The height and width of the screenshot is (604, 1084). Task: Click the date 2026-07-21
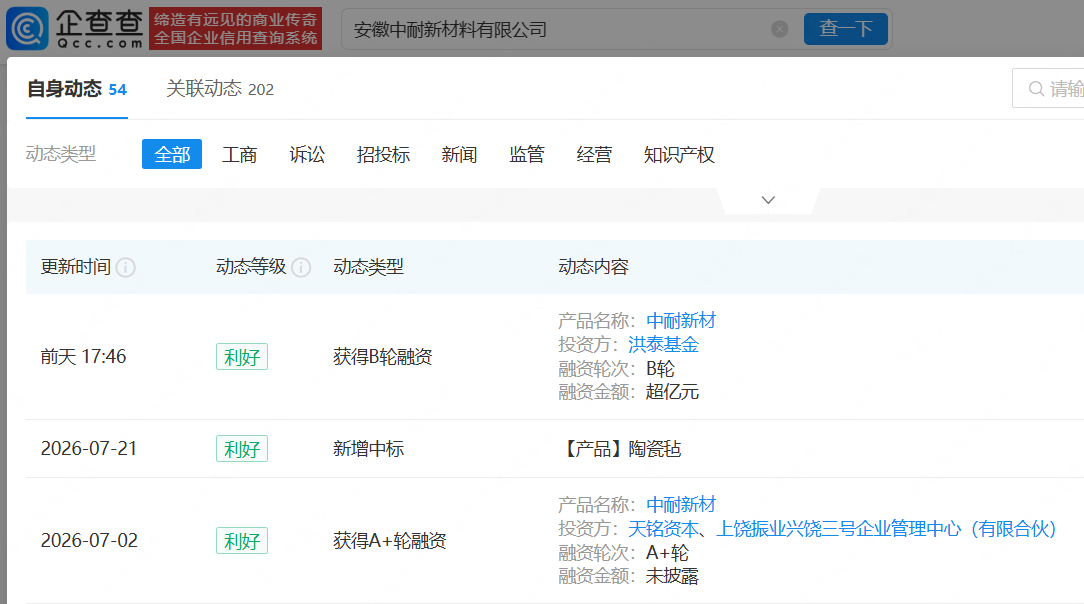88,449
